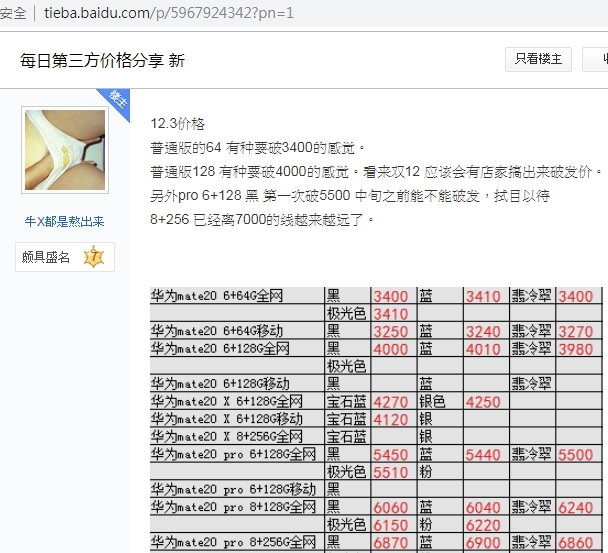Click table cell 华为mate20 6+128G移动
The width and height of the screenshot is (608, 553).
pyautogui.click(x=237, y=384)
